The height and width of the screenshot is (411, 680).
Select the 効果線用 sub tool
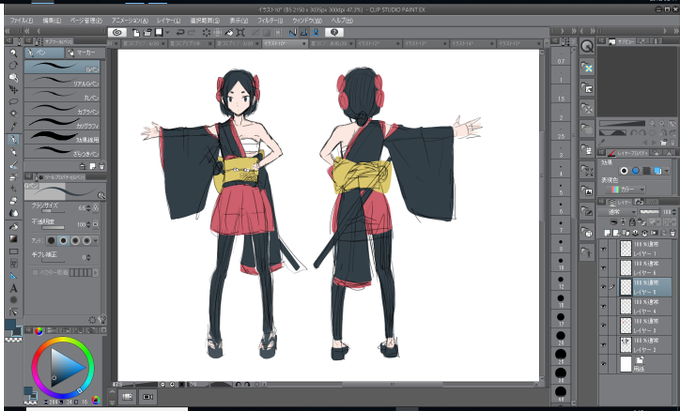tap(62, 137)
